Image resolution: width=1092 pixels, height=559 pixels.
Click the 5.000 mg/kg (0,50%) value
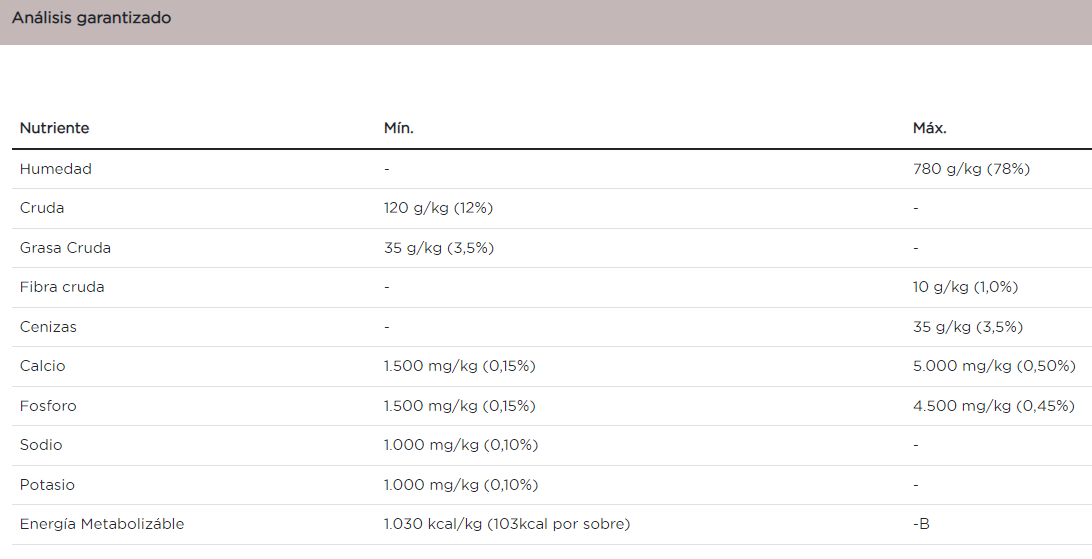tap(994, 366)
